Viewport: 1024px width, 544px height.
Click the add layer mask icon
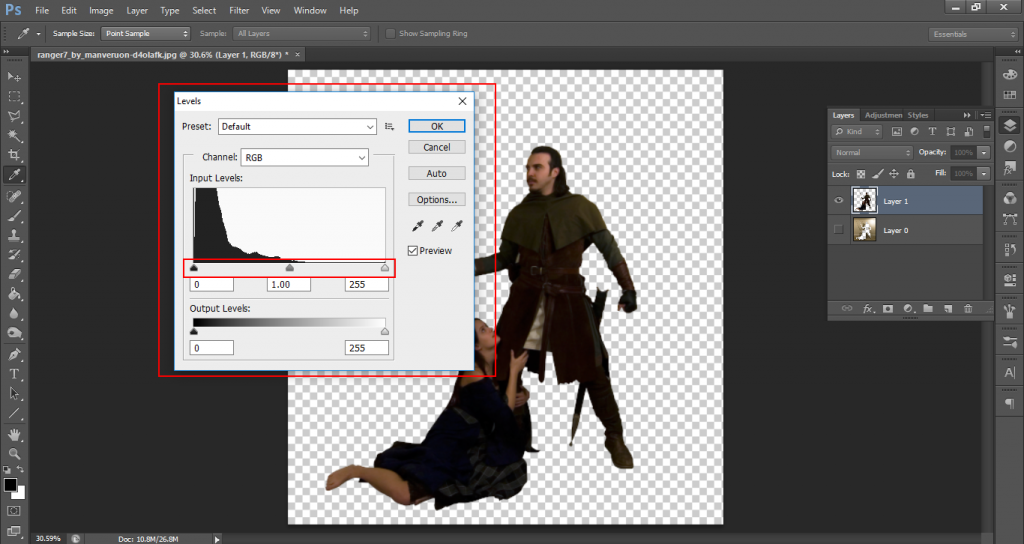(888, 308)
